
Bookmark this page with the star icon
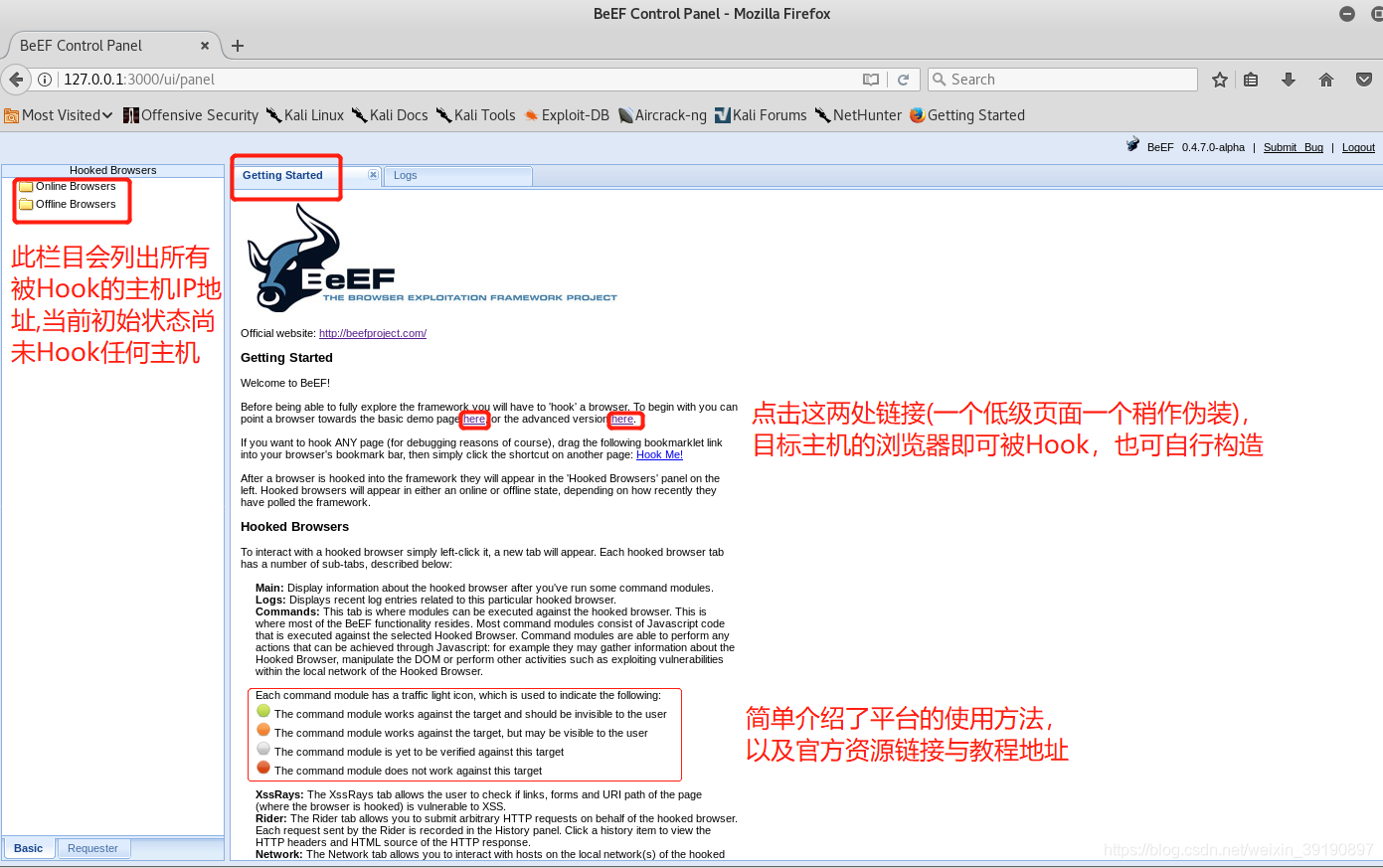tap(1220, 80)
